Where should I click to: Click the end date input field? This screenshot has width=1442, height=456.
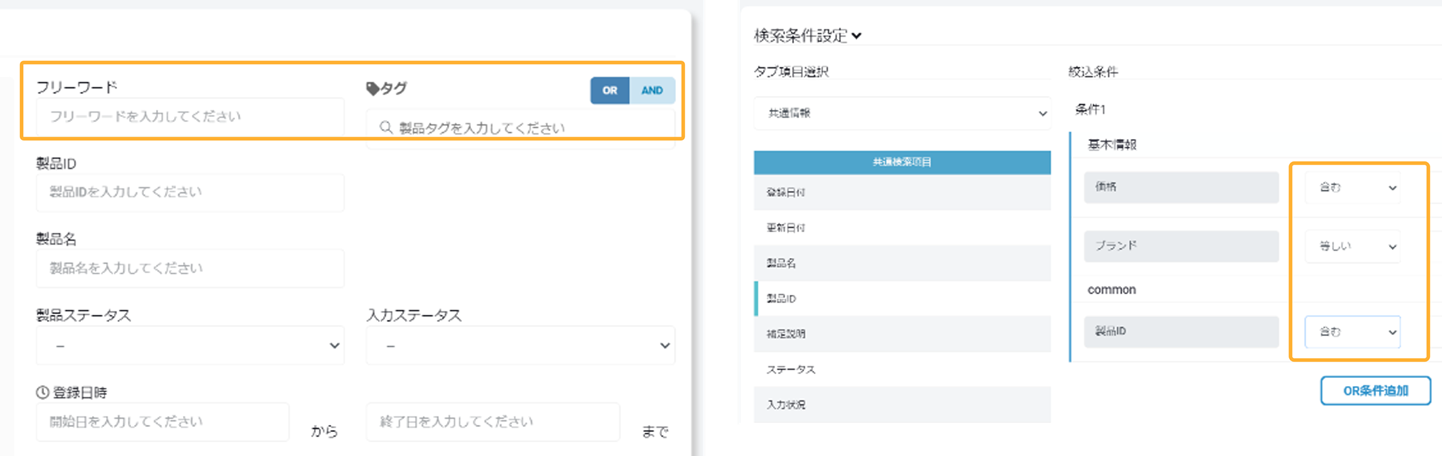[492, 422]
